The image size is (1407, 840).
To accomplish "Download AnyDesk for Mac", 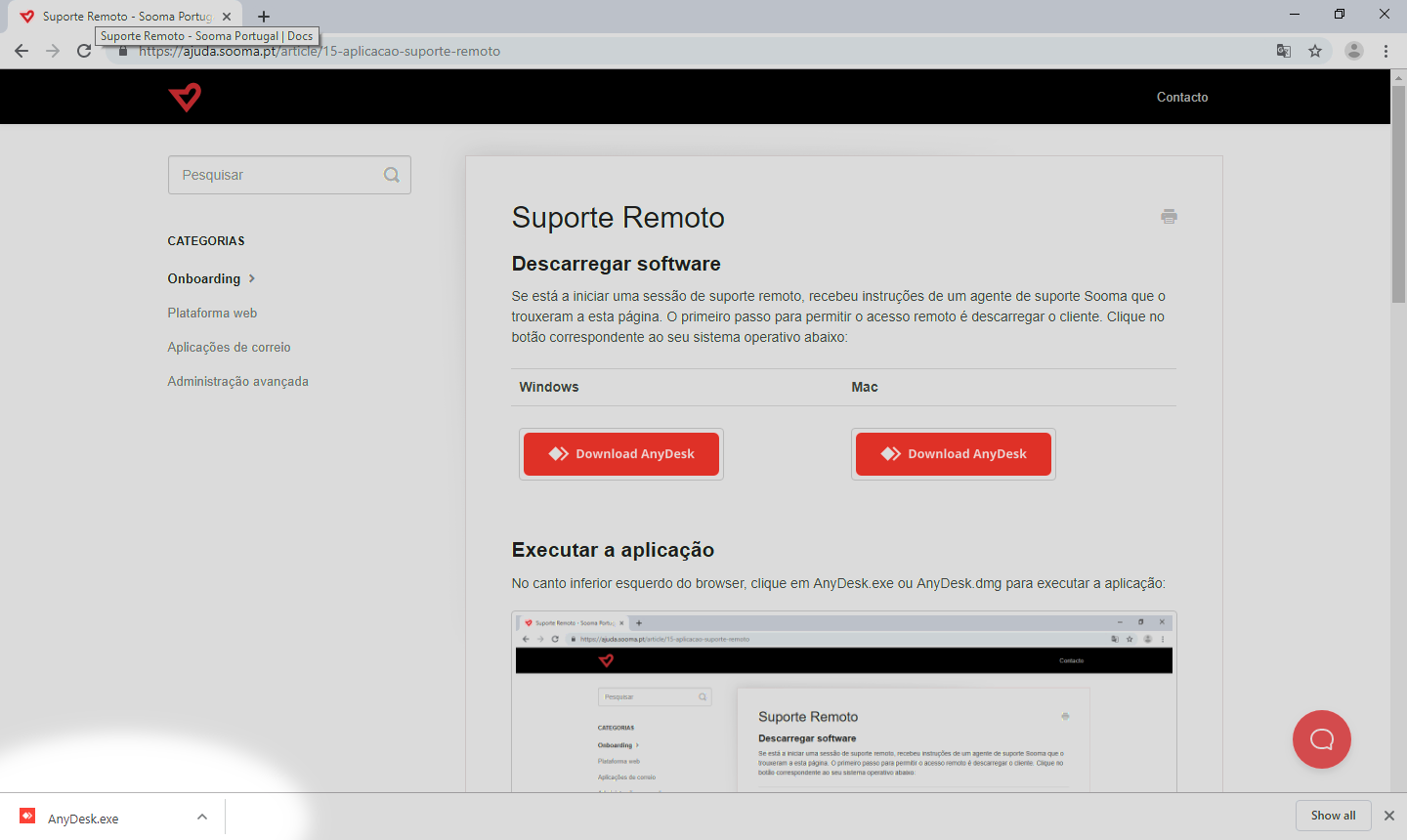I will click(x=954, y=454).
